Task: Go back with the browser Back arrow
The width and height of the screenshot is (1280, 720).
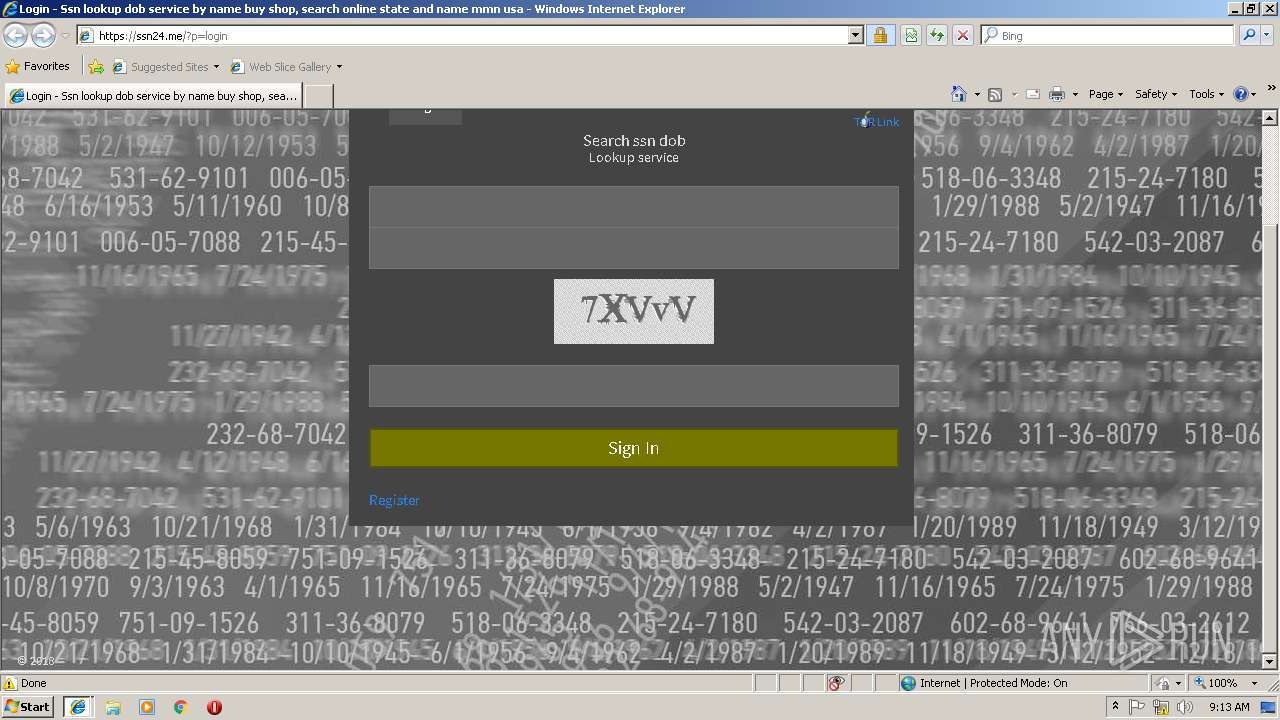Action: click(15, 36)
